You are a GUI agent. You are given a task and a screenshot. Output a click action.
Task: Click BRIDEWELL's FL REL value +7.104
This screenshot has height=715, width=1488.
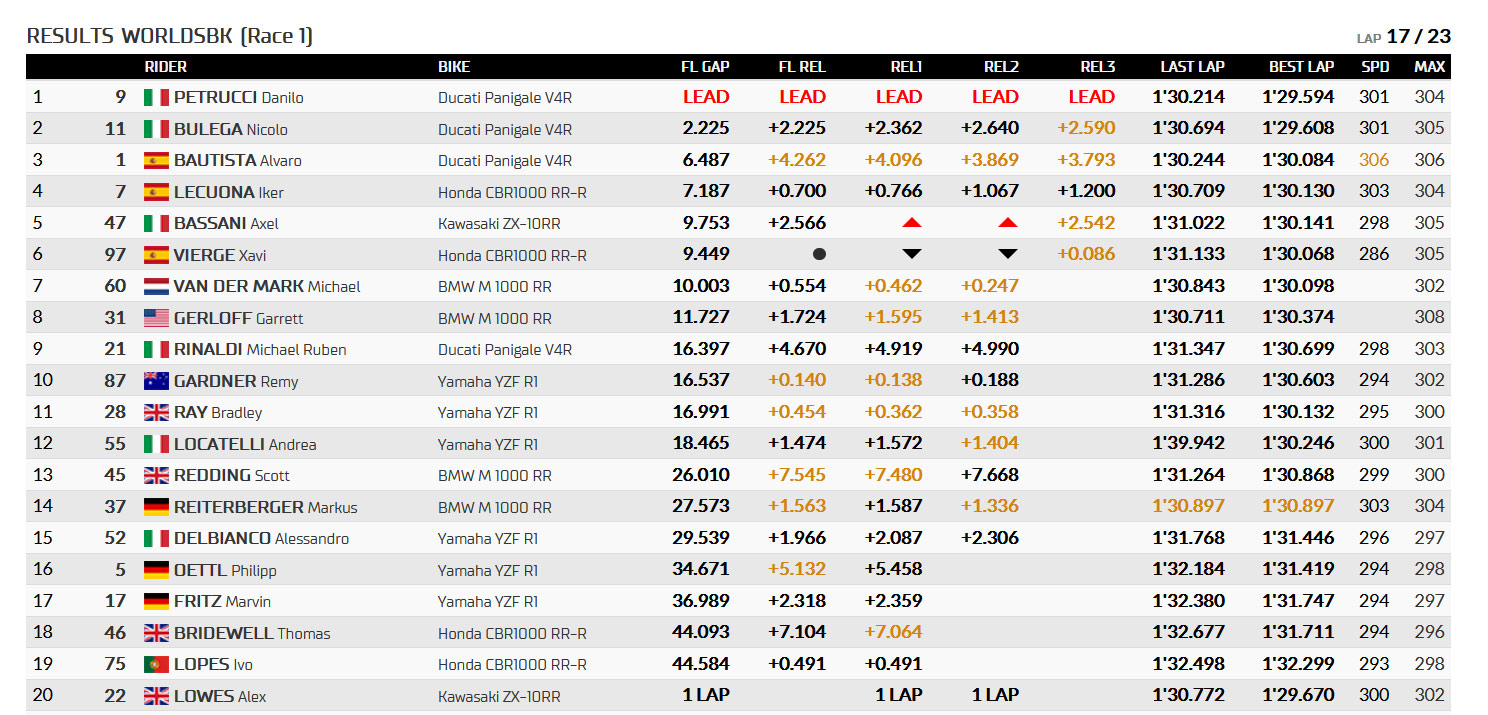[797, 632]
